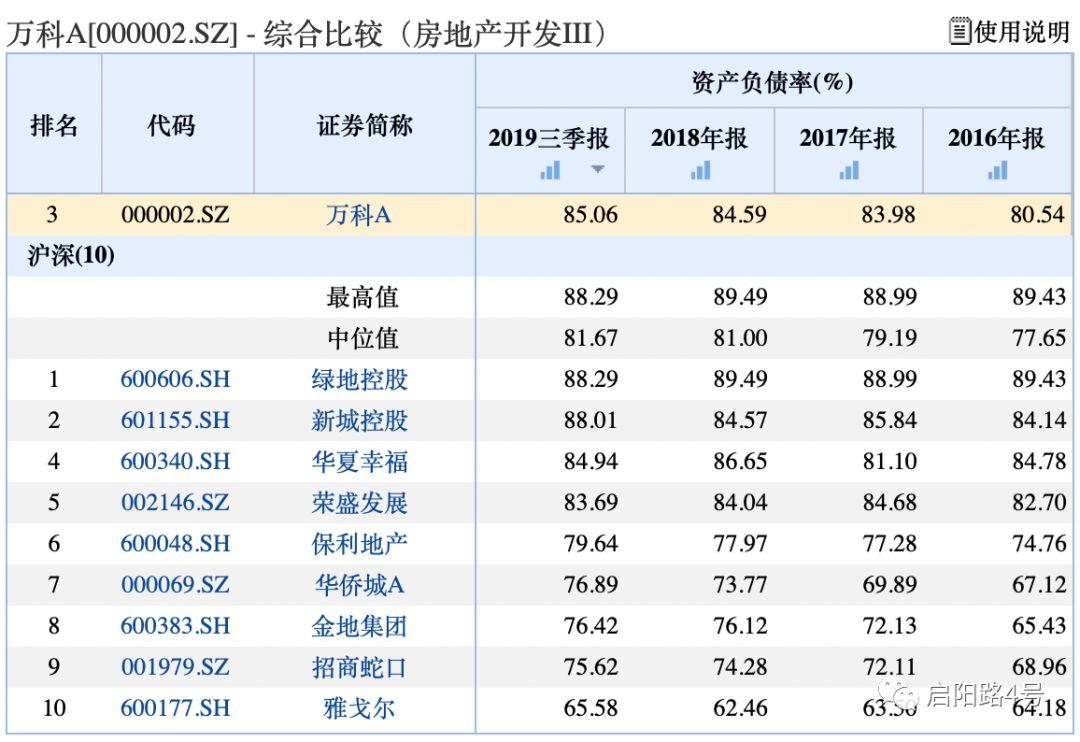Select 保利地产 value 79.64
The height and width of the screenshot is (742, 1080).
[591, 544]
